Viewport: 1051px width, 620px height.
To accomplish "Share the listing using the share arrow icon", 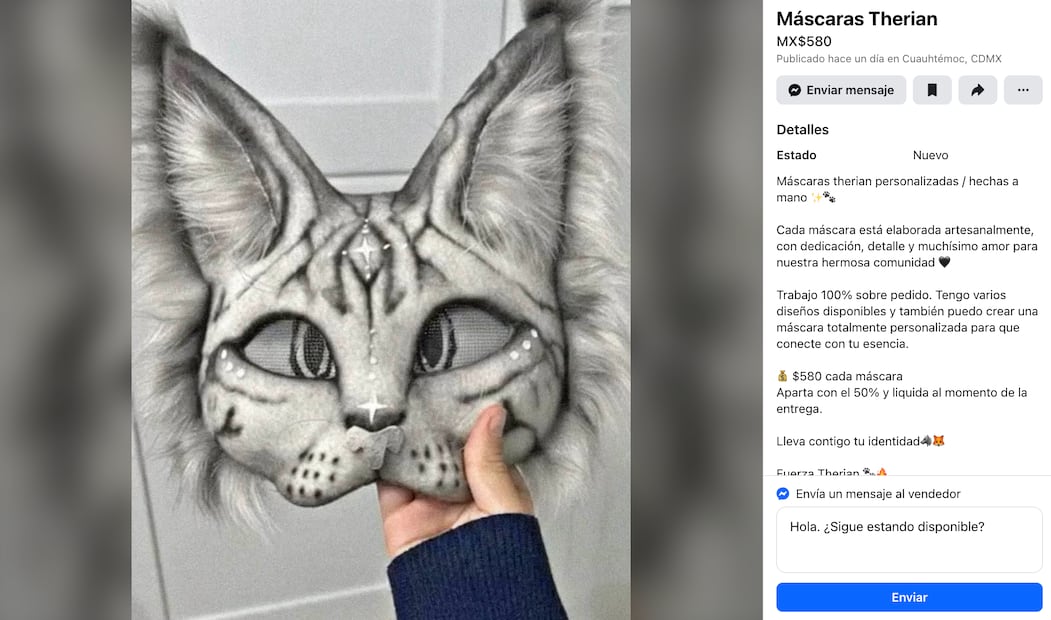I will click(x=977, y=90).
